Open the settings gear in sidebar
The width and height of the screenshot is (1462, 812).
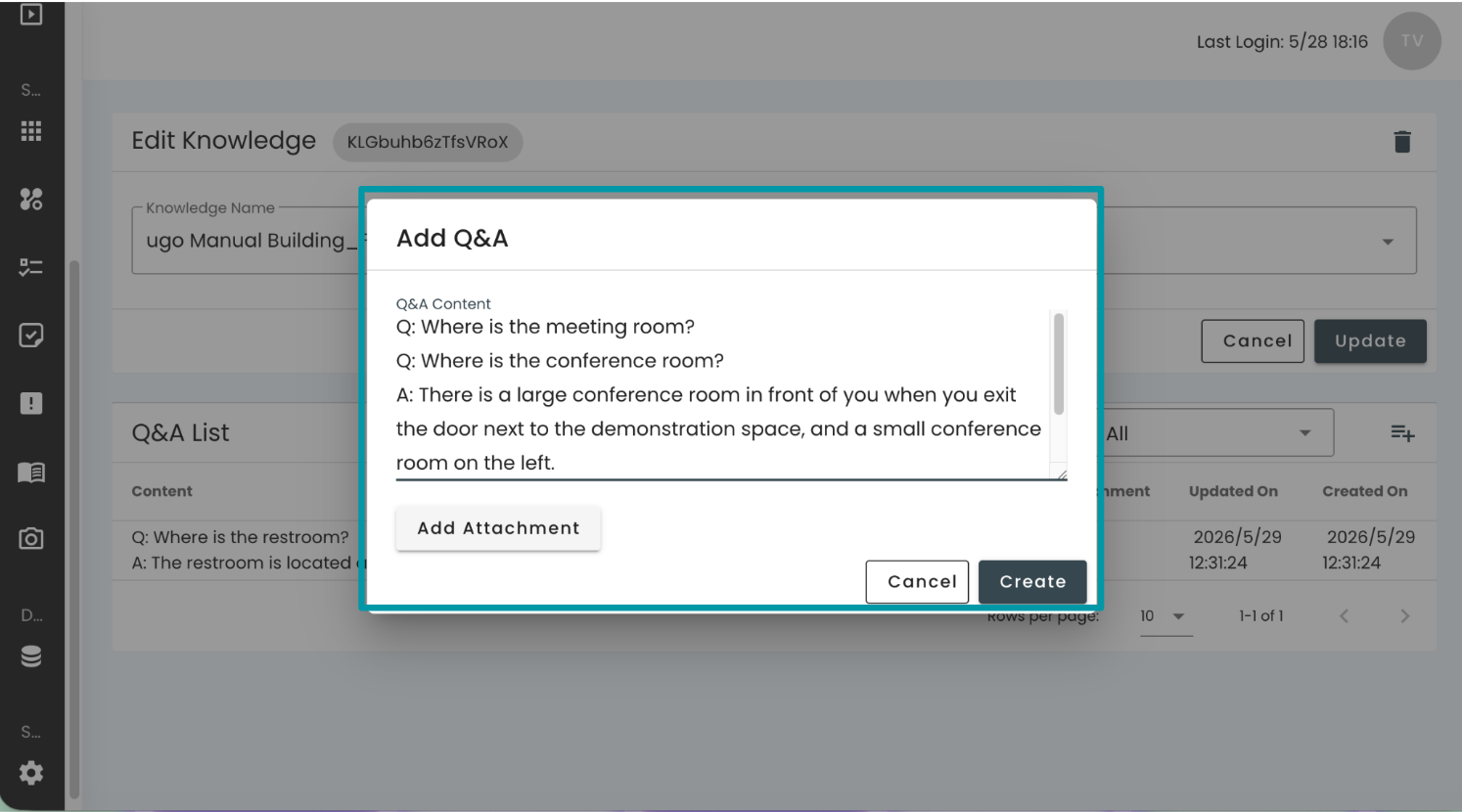31,773
